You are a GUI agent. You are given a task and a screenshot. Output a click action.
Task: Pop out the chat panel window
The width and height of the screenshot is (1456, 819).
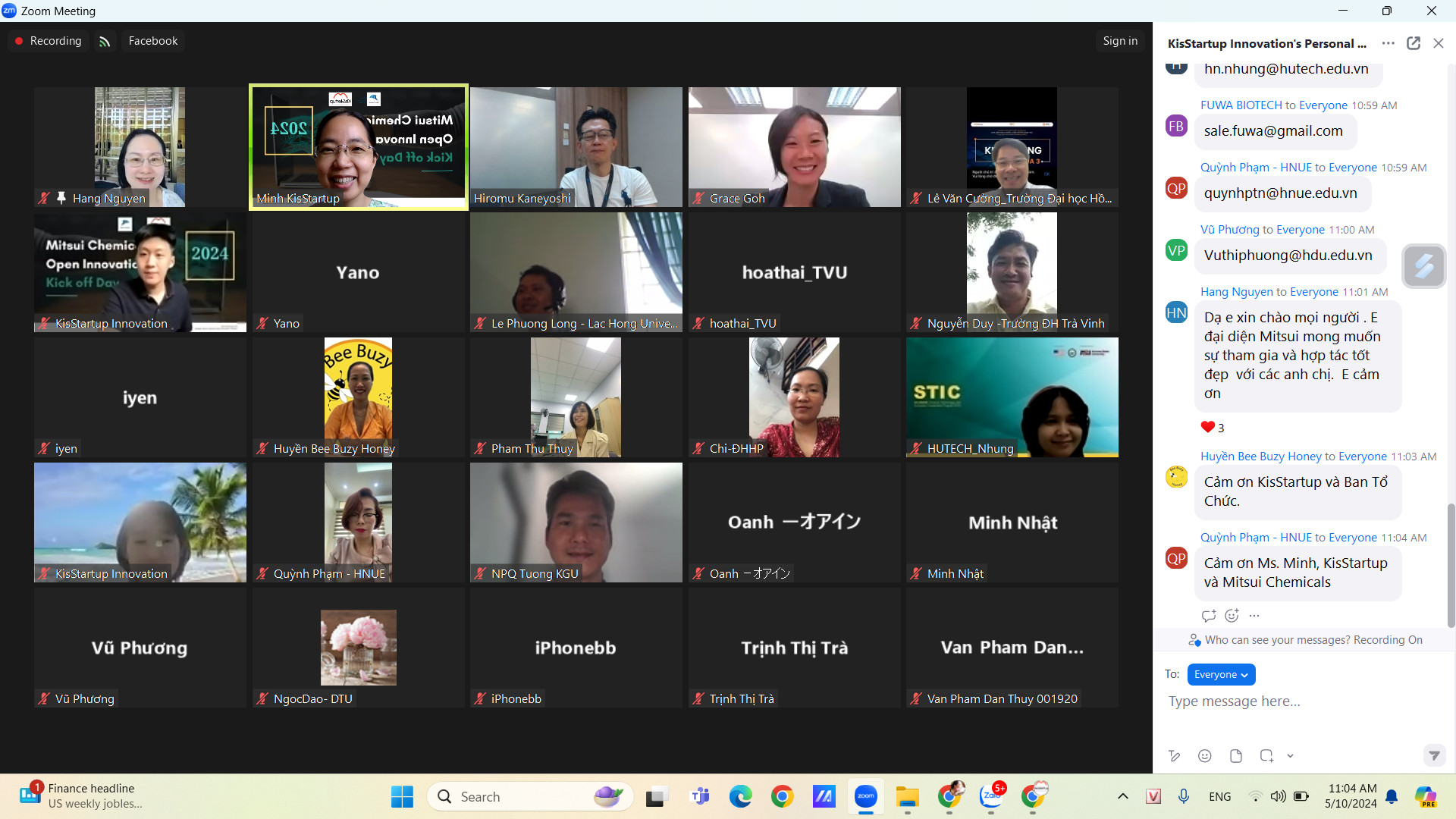click(x=1413, y=43)
